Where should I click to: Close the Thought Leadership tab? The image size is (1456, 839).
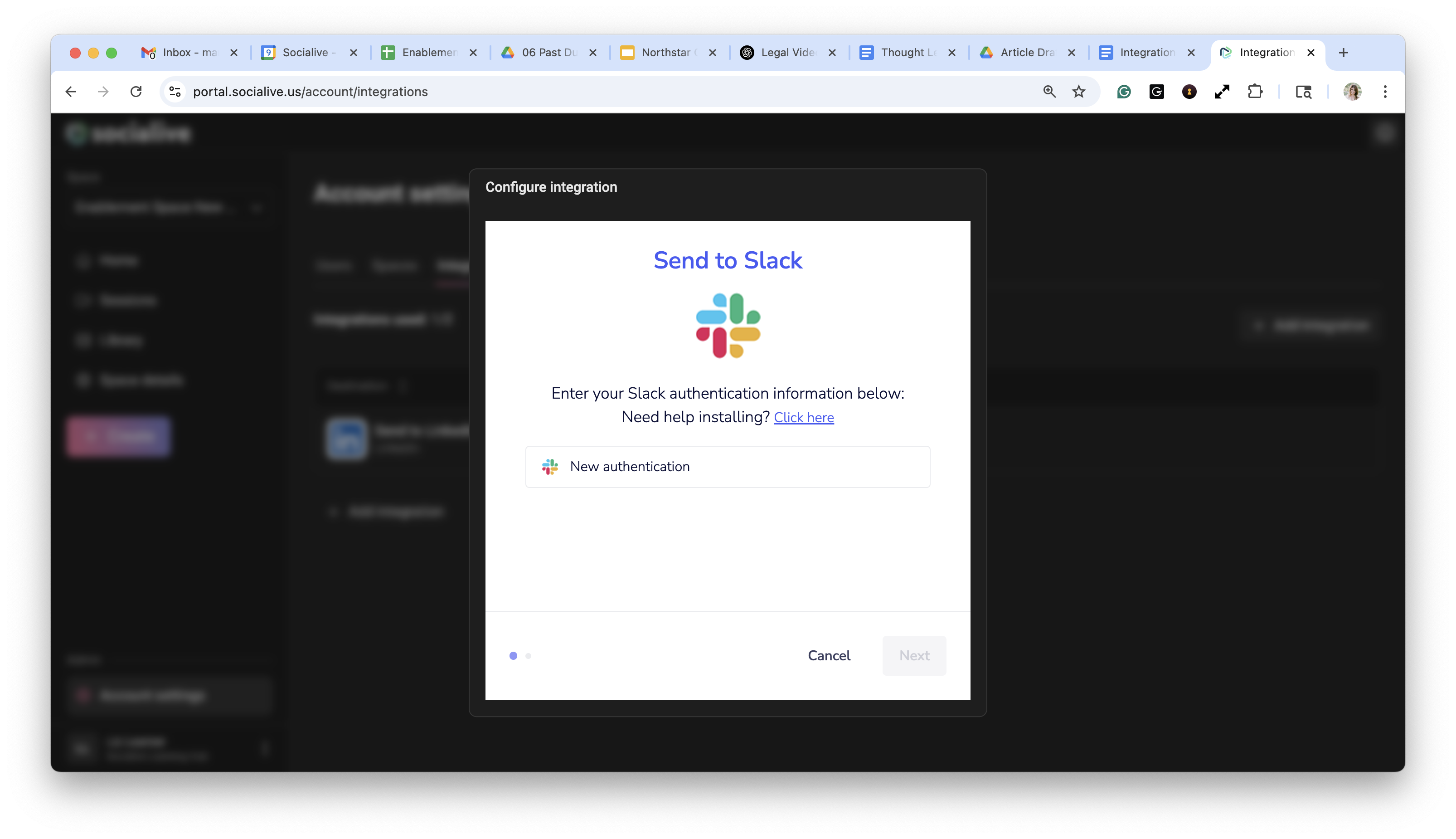pos(952,53)
